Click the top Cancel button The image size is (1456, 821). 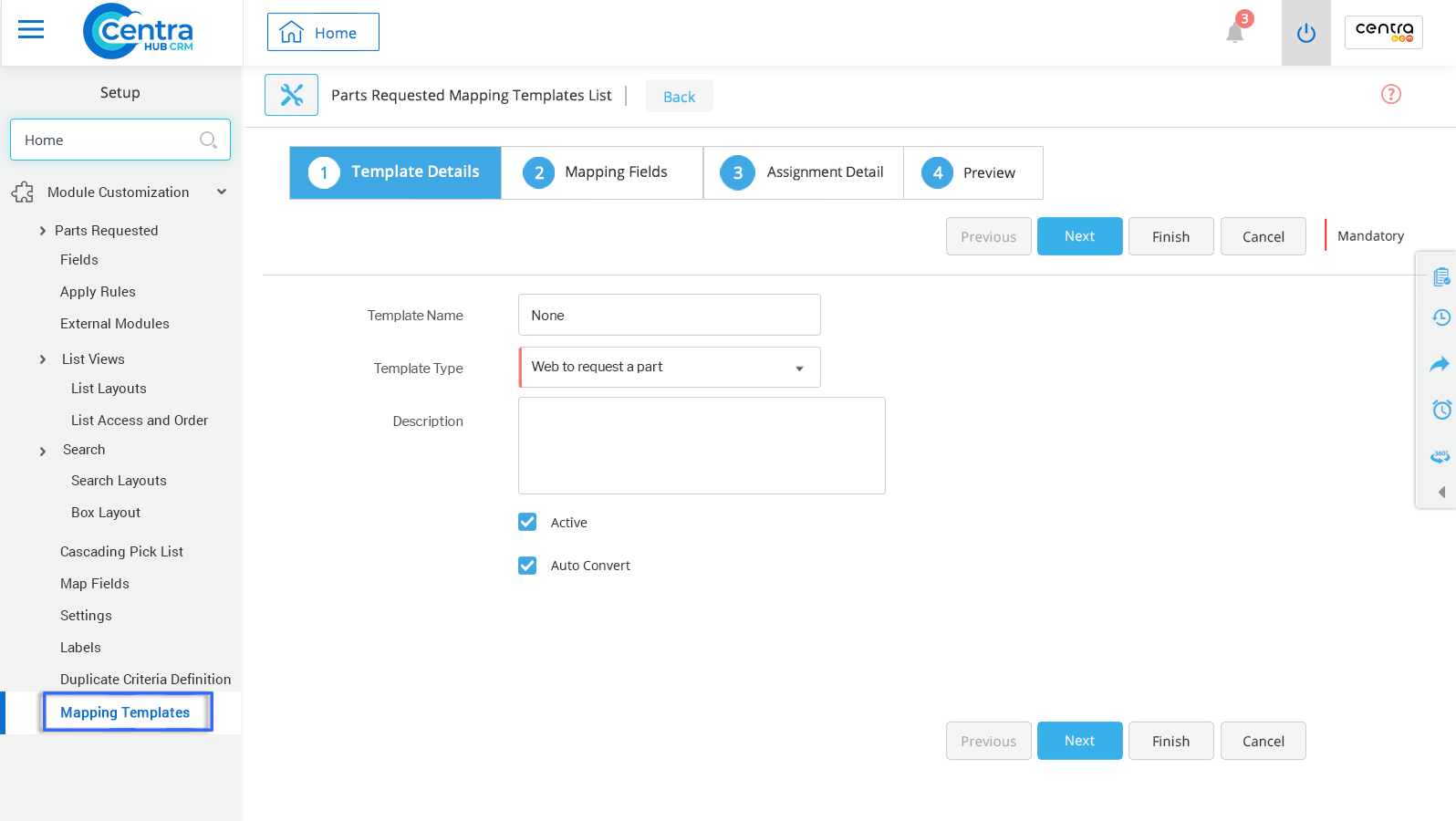coord(1264,236)
